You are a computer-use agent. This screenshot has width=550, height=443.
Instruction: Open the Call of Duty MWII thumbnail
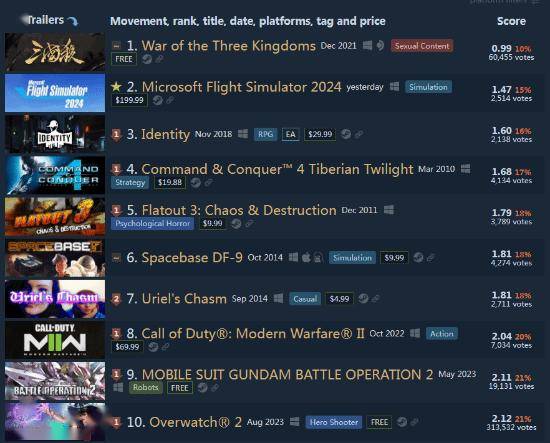tap(55, 340)
